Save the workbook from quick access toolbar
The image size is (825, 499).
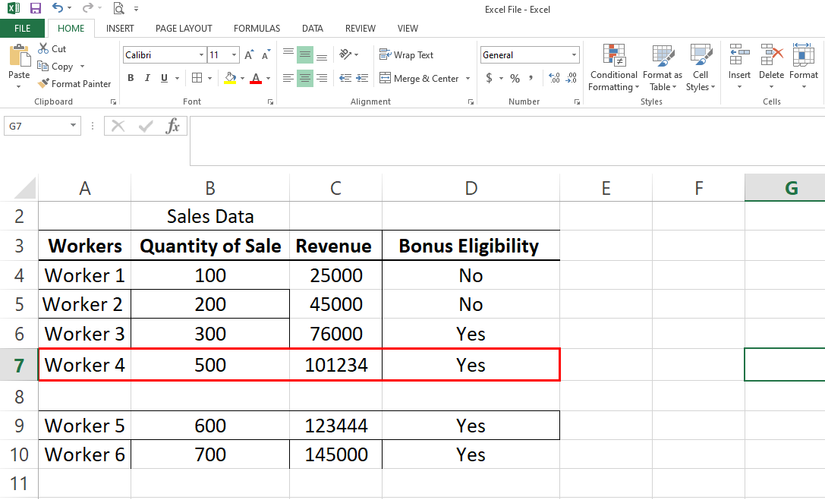[36, 8]
